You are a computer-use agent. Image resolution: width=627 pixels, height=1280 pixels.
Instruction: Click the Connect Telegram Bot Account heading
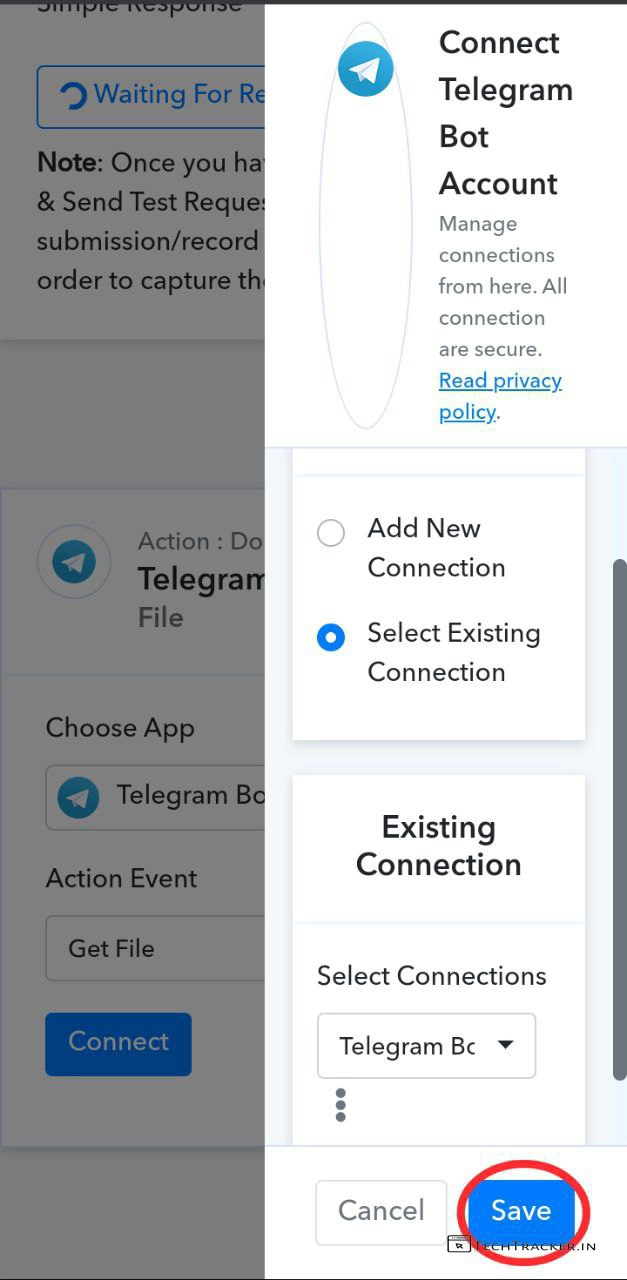click(505, 112)
